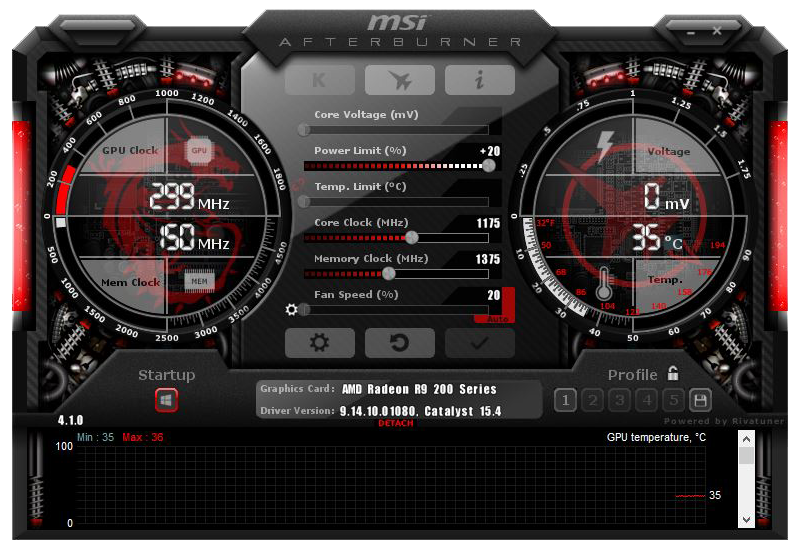Viewport: 800px width, 550px height.
Task: Toggle the fan speed Auto button
Action: click(494, 318)
